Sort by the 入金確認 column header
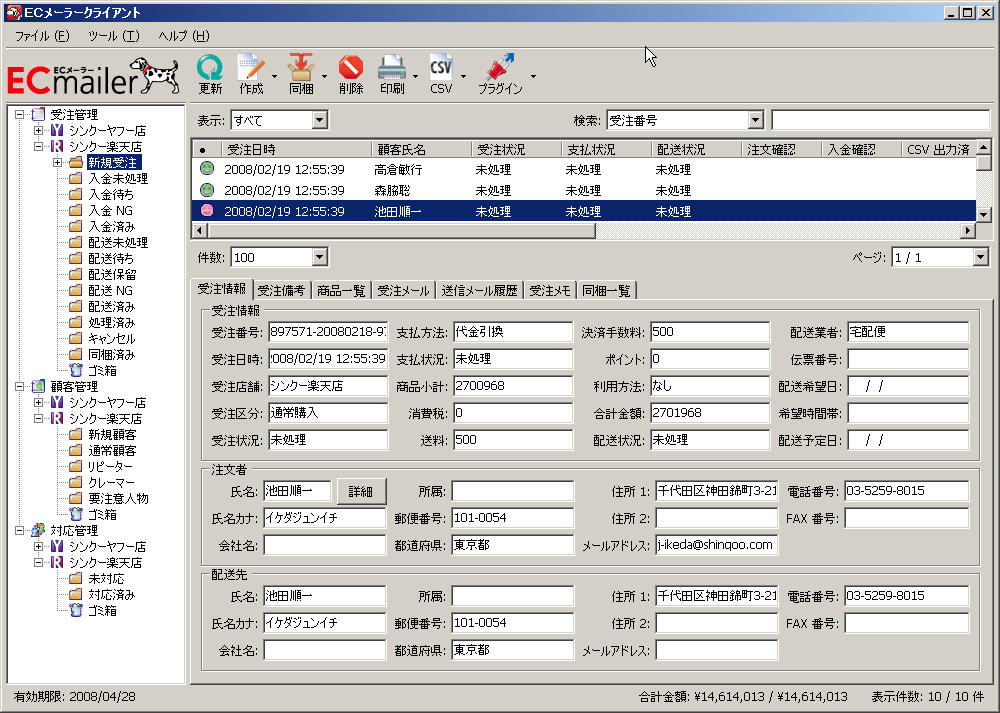This screenshot has height=713, width=1000. click(861, 149)
